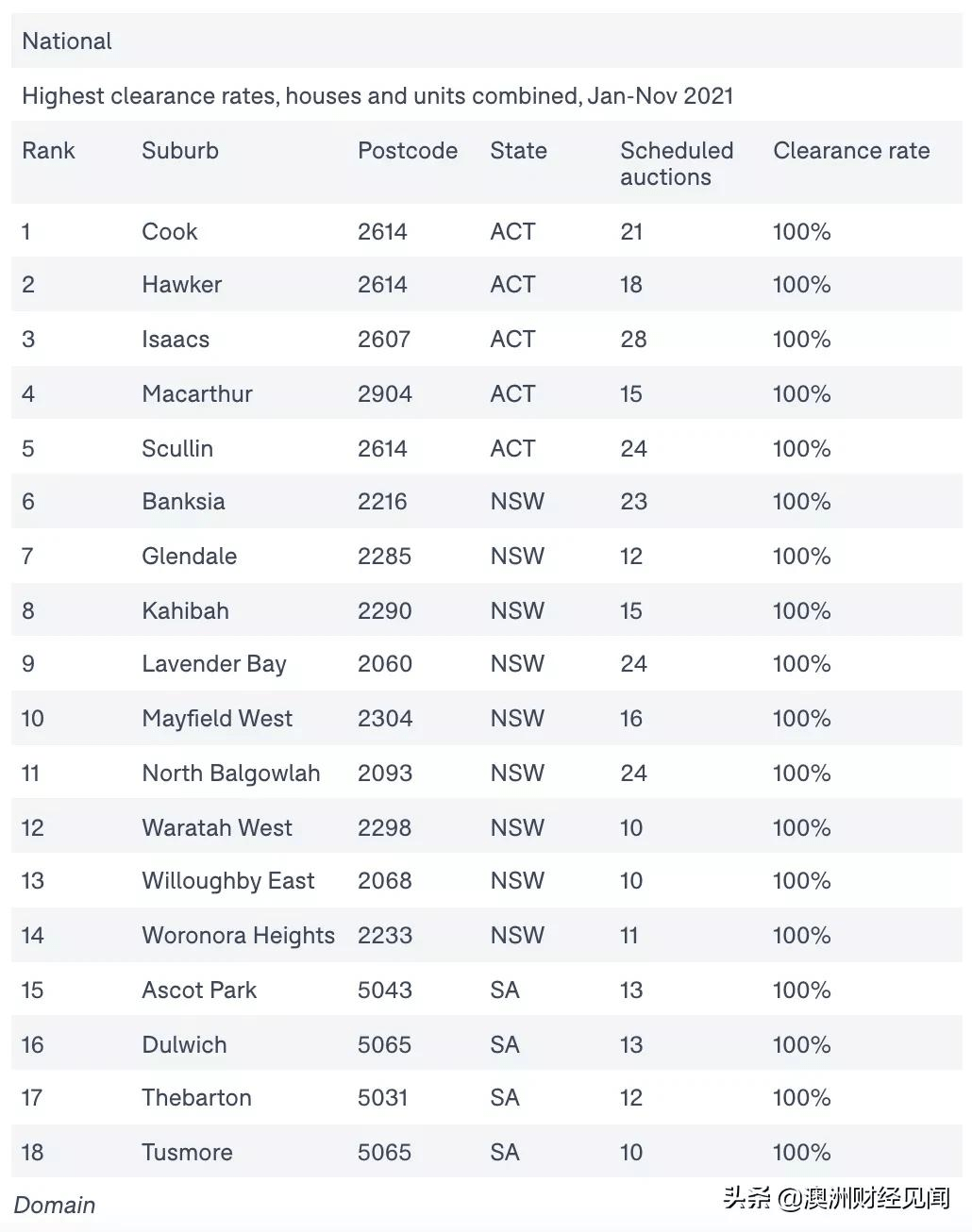The height and width of the screenshot is (1232, 972).
Task: Select the Postcode column header
Action: click(x=407, y=151)
